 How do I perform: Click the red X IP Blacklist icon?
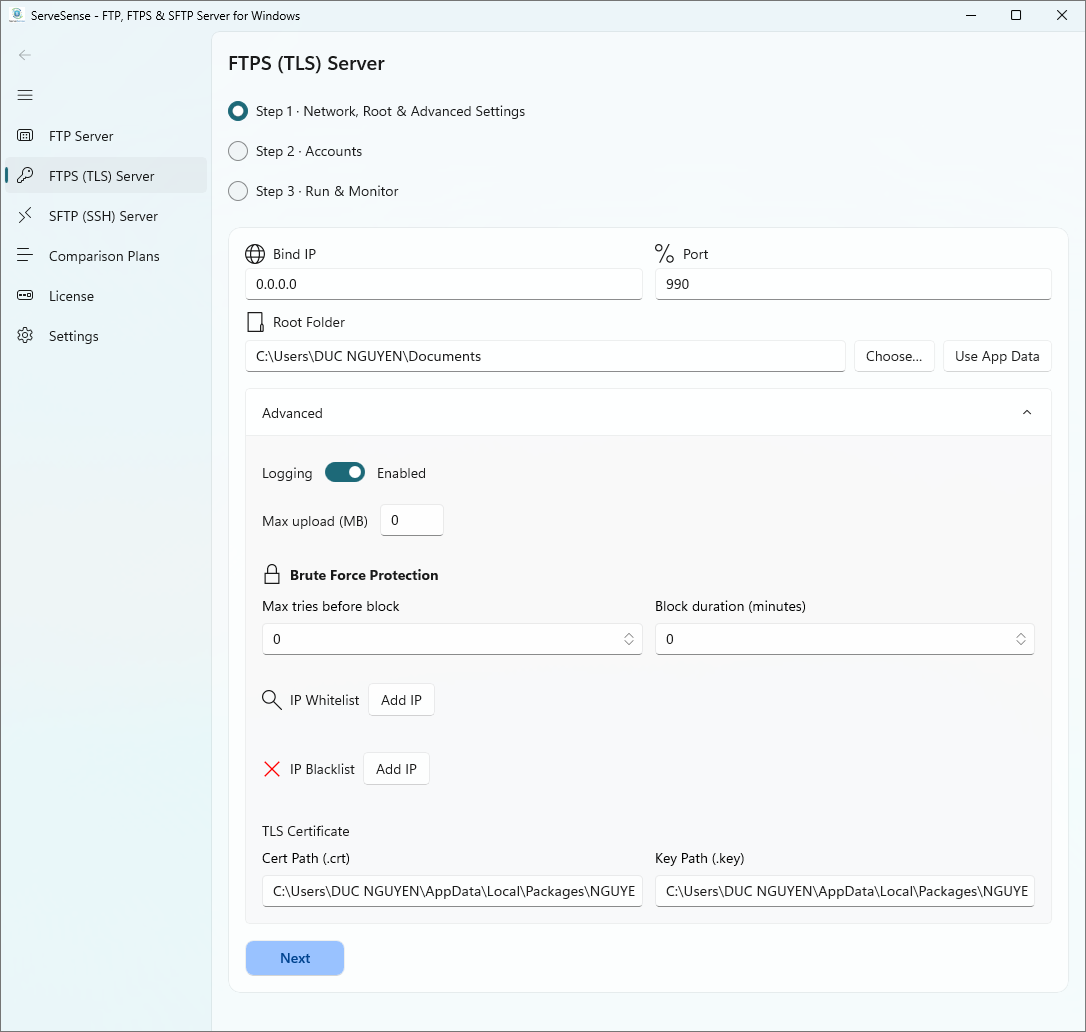[x=272, y=769]
